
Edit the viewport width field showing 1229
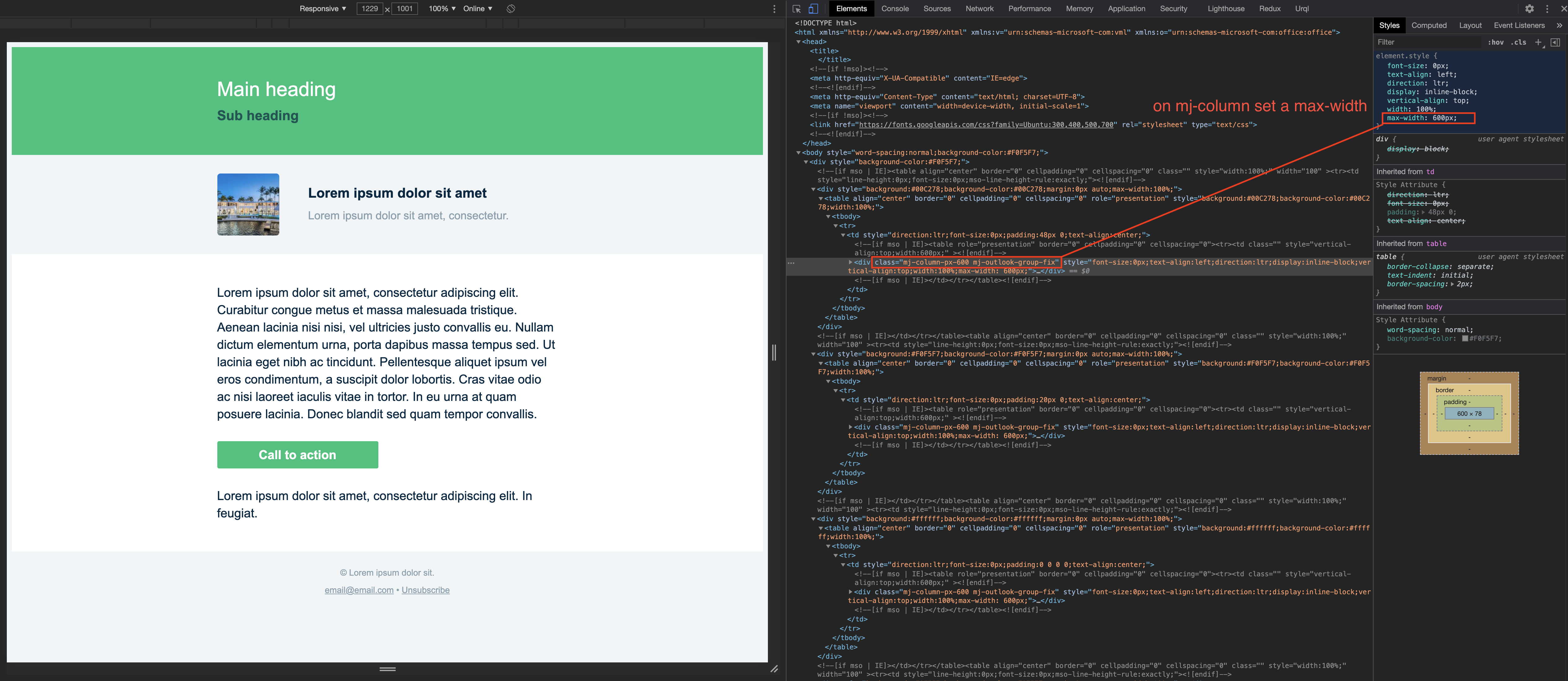click(x=979, y=9)
